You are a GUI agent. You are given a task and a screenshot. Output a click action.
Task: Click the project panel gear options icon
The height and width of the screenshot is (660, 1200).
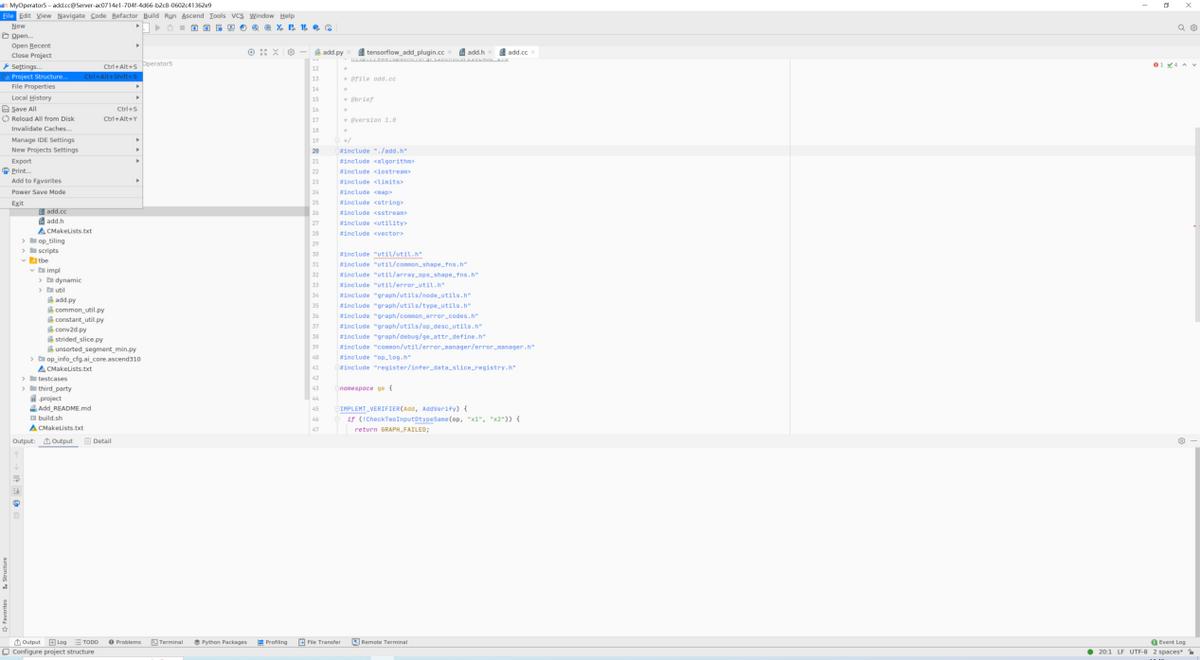[x=291, y=52]
